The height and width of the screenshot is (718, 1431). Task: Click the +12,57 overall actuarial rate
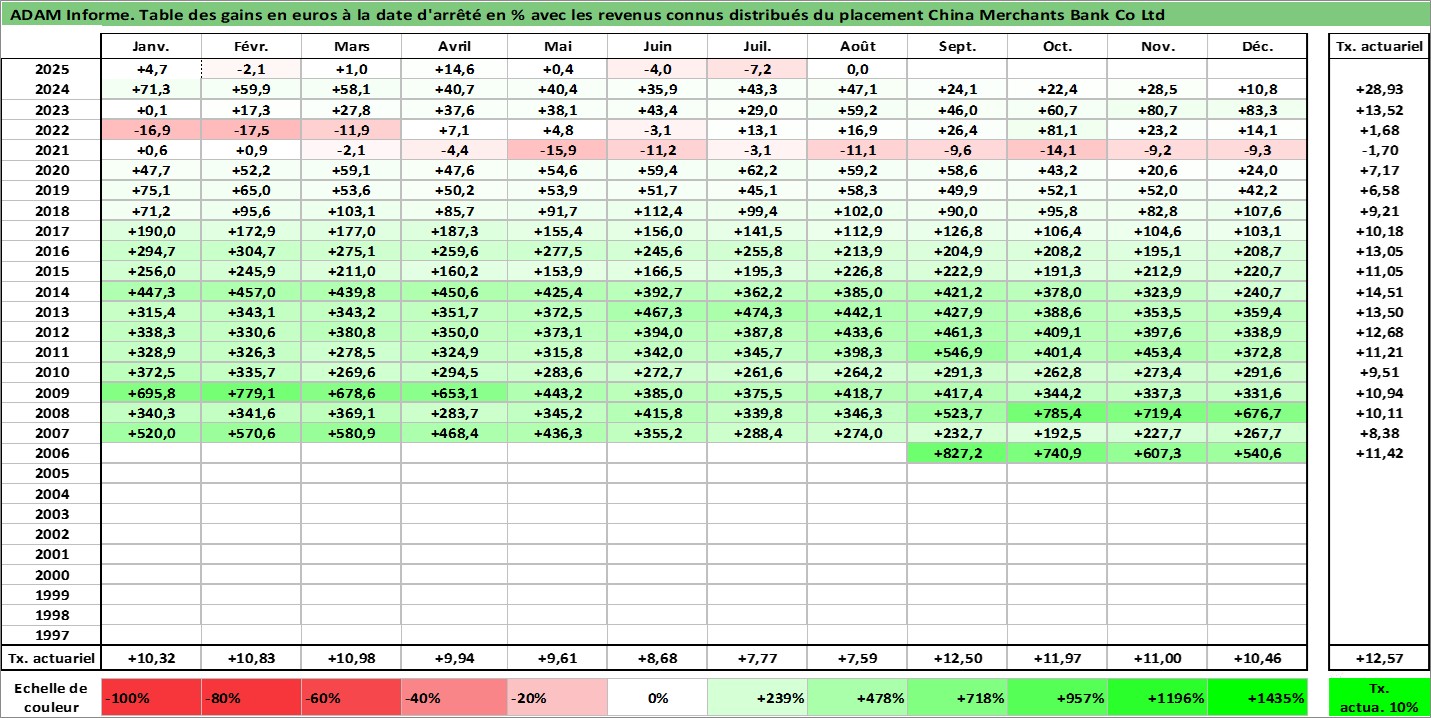click(x=1379, y=658)
